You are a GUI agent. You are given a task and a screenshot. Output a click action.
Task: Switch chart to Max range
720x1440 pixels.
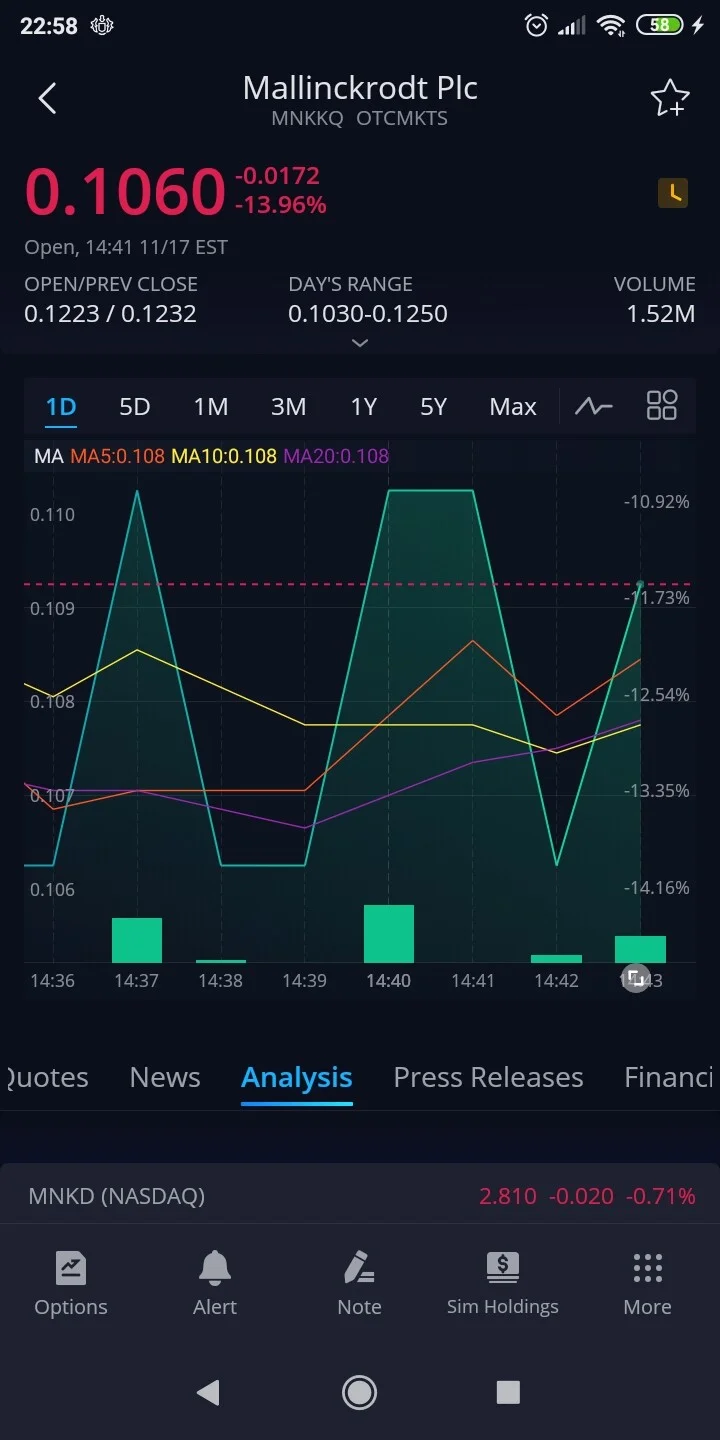[513, 407]
